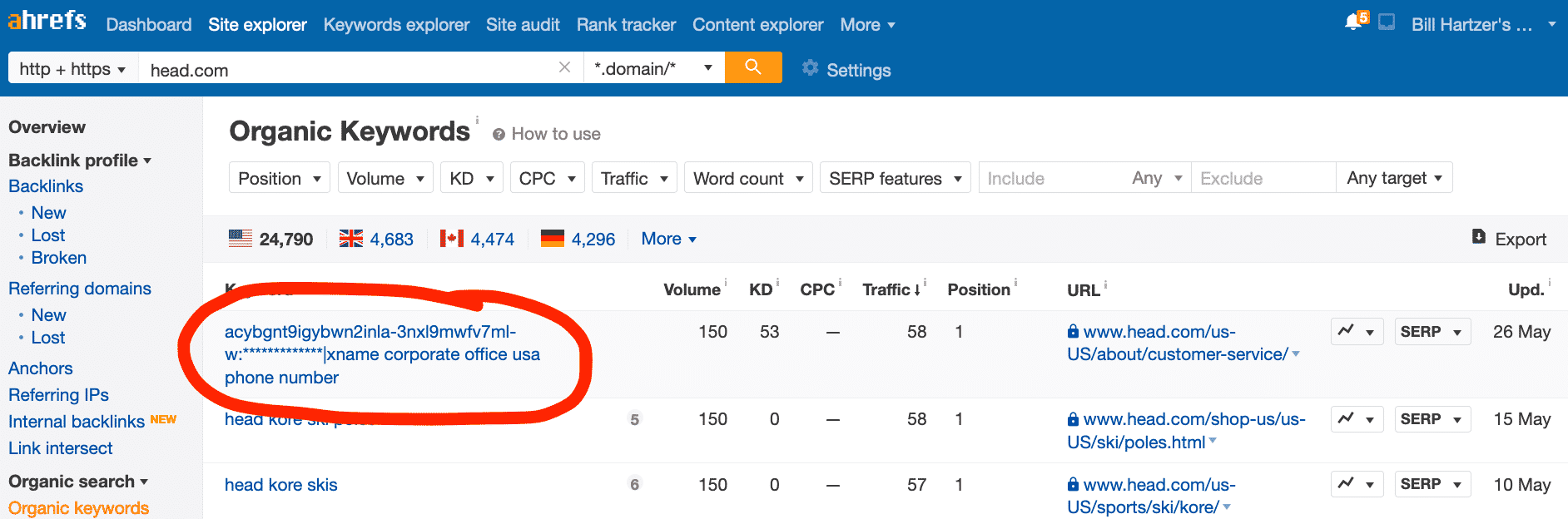Select Site explorer in top navigation

coord(257,24)
